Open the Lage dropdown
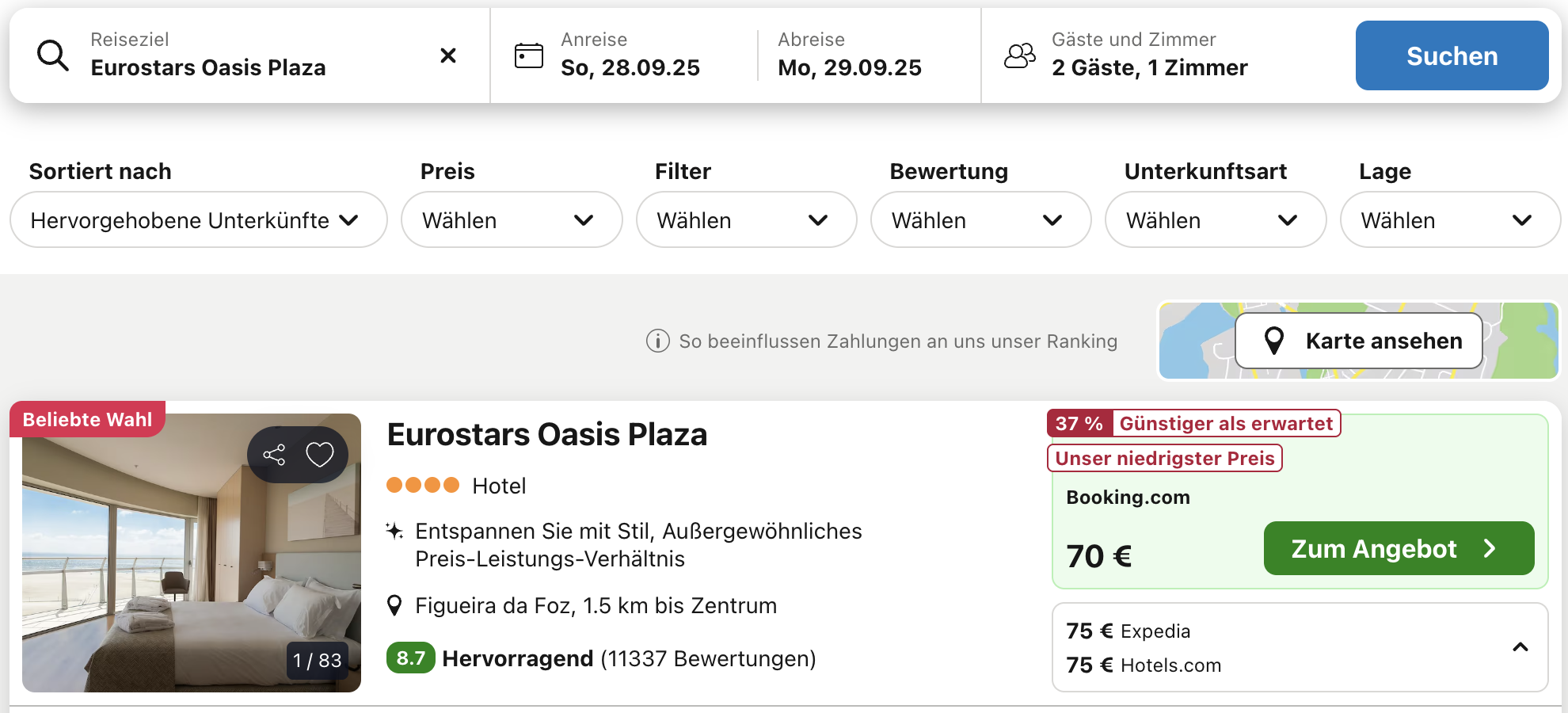1568x713 pixels. click(1449, 220)
